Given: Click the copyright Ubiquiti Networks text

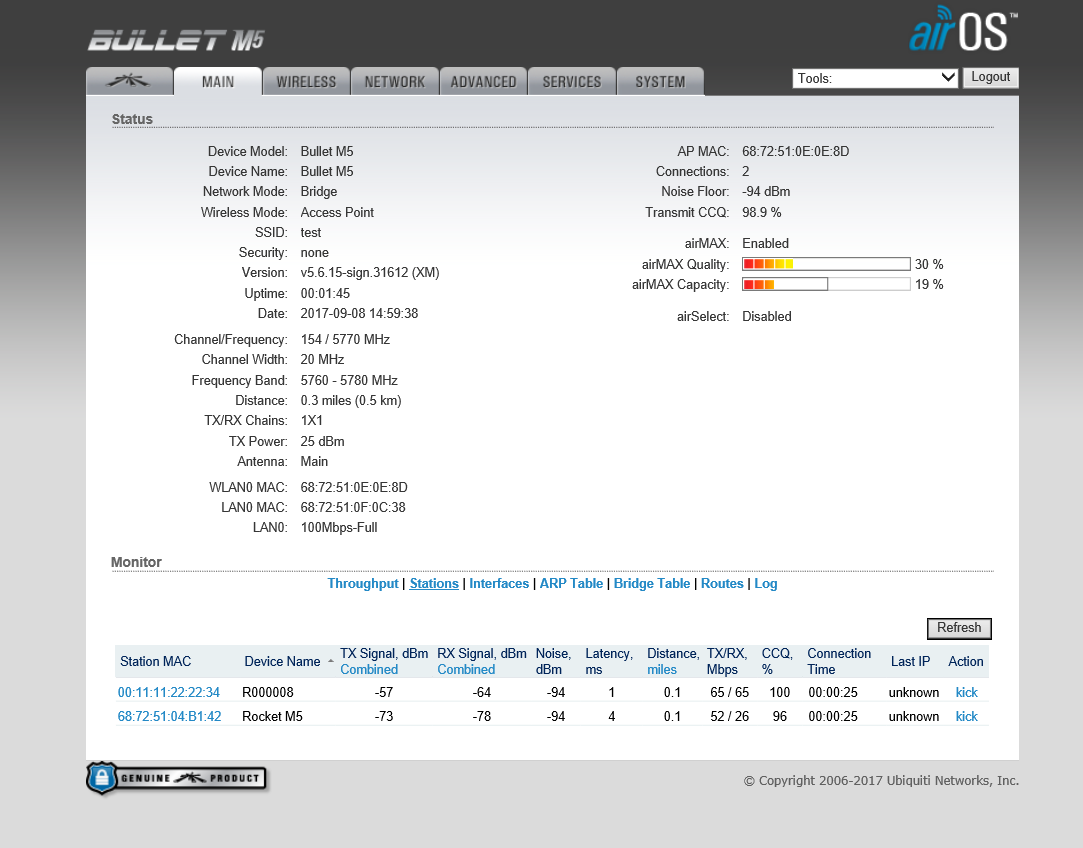Looking at the screenshot, I should tap(881, 780).
